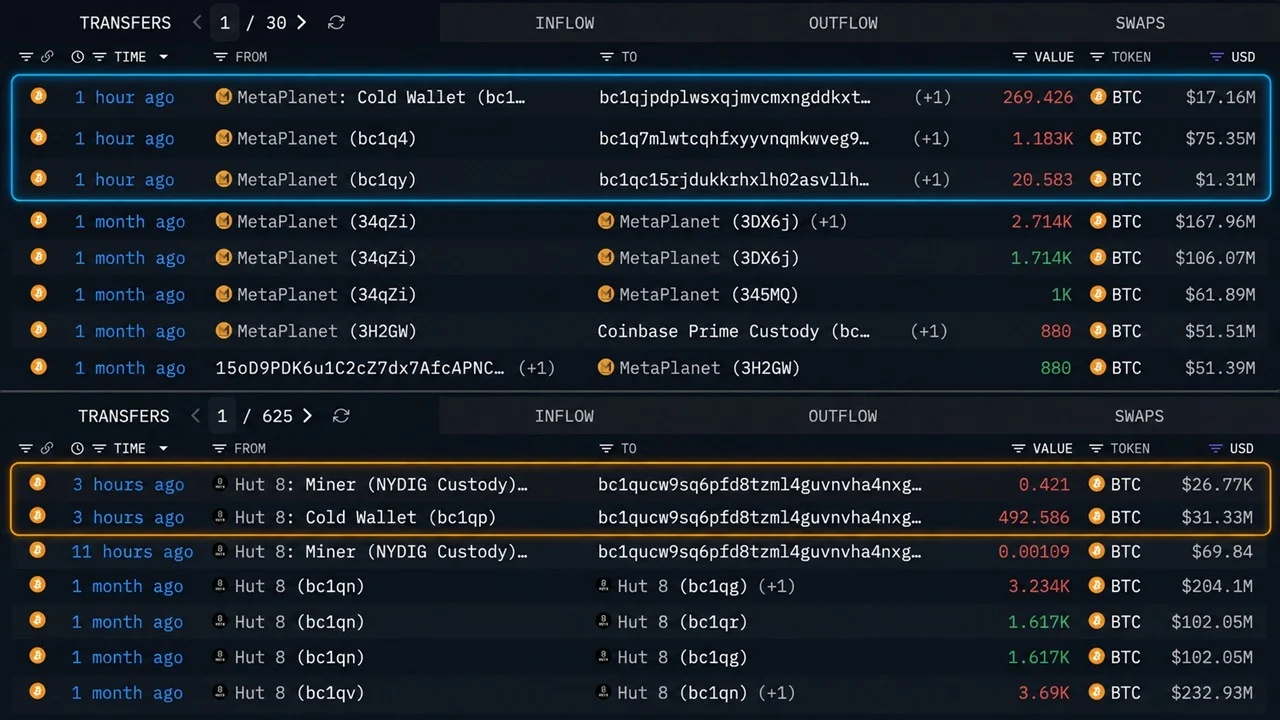Click Hut 8 logo beside Cold Wallet (bc1qp)
Viewport: 1280px width, 720px height.
tap(221, 517)
